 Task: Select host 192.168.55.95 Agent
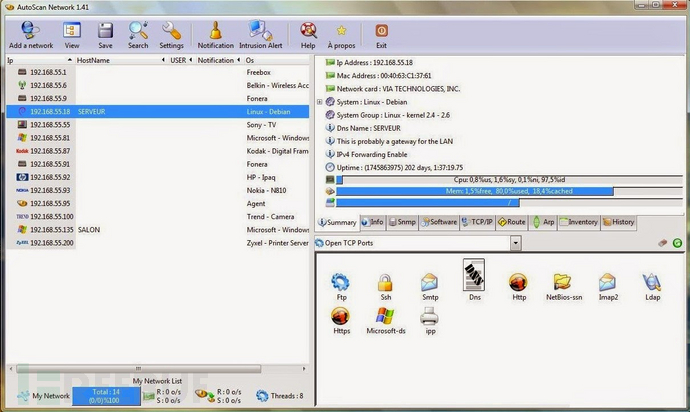[158, 203]
